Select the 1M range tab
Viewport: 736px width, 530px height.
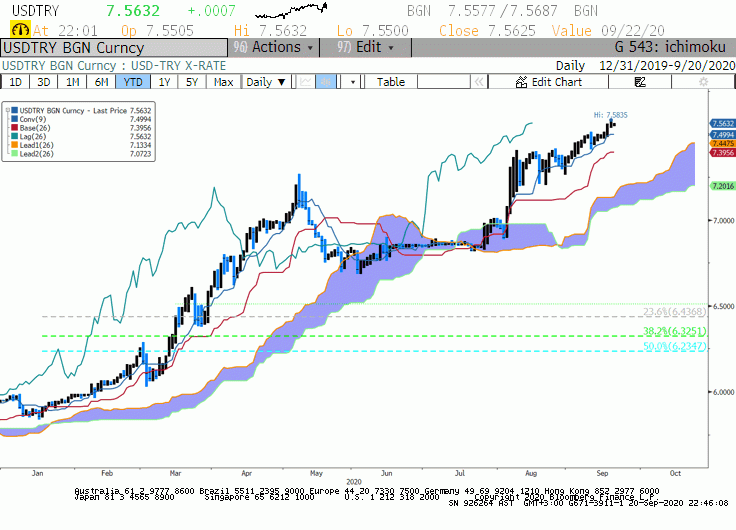pos(72,82)
